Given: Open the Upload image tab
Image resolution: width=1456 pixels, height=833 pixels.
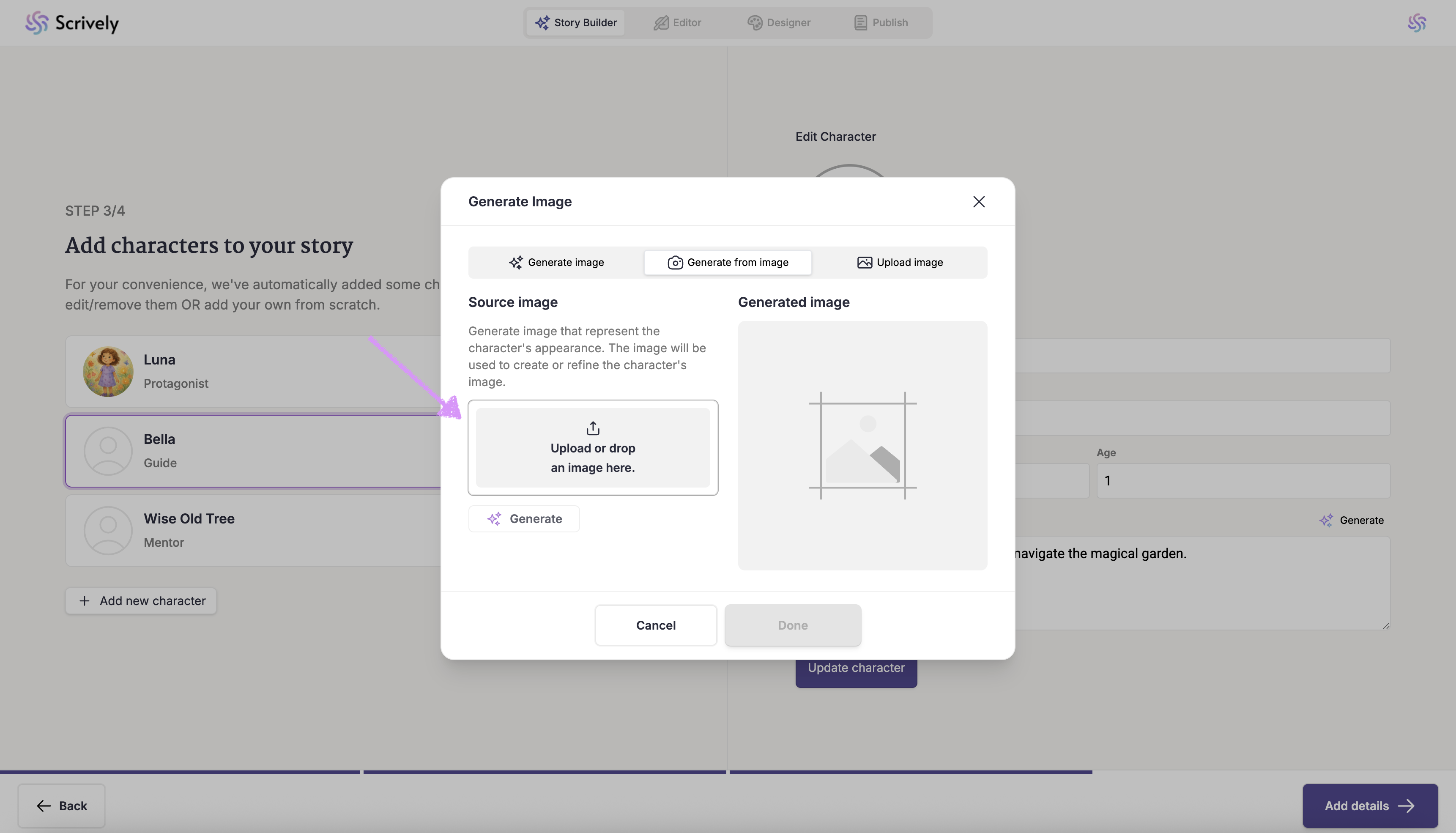Looking at the screenshot, I should [x=900, y=263].
